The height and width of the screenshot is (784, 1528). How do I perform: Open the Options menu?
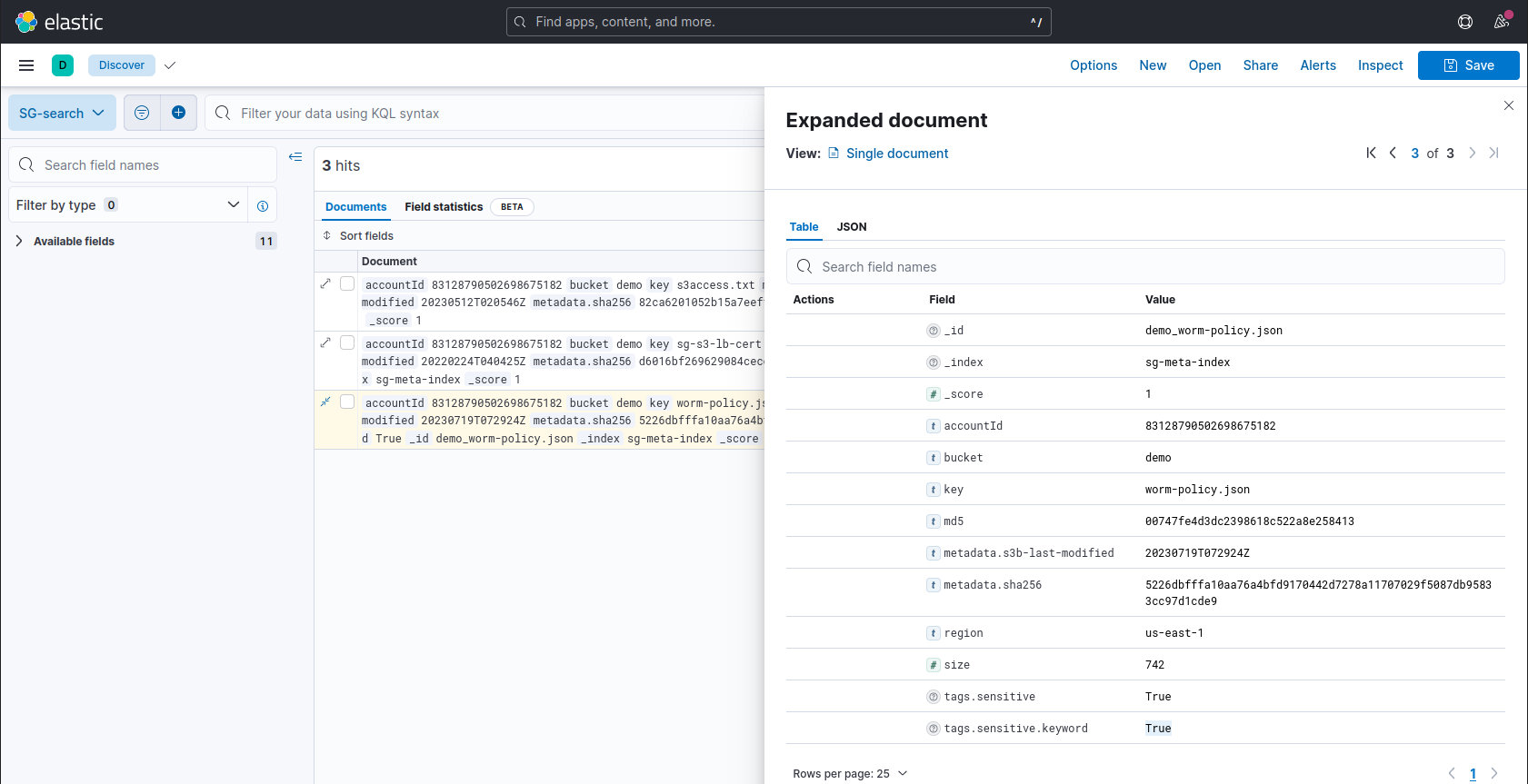[x=1094, y=65]
